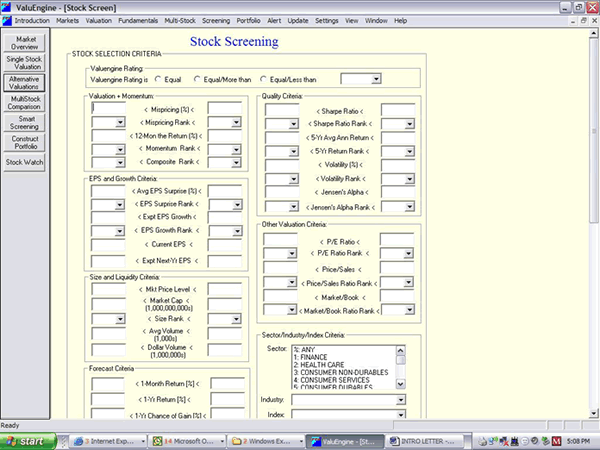
Task: Open the Windows Explorer taskbar group
Action: click(x=266, y=441)
